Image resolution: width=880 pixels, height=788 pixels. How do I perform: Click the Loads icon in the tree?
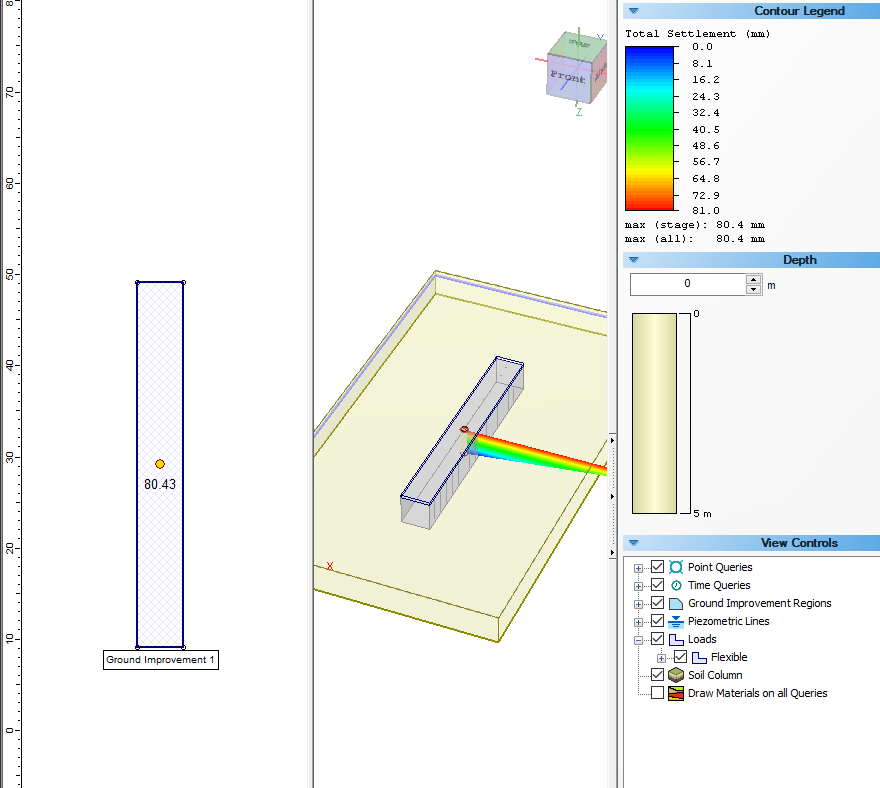coord(676,639)
